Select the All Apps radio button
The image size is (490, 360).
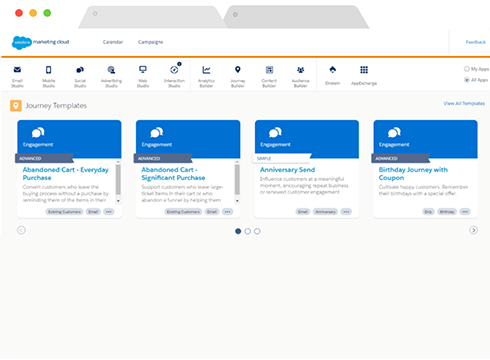tap(467, 80)
